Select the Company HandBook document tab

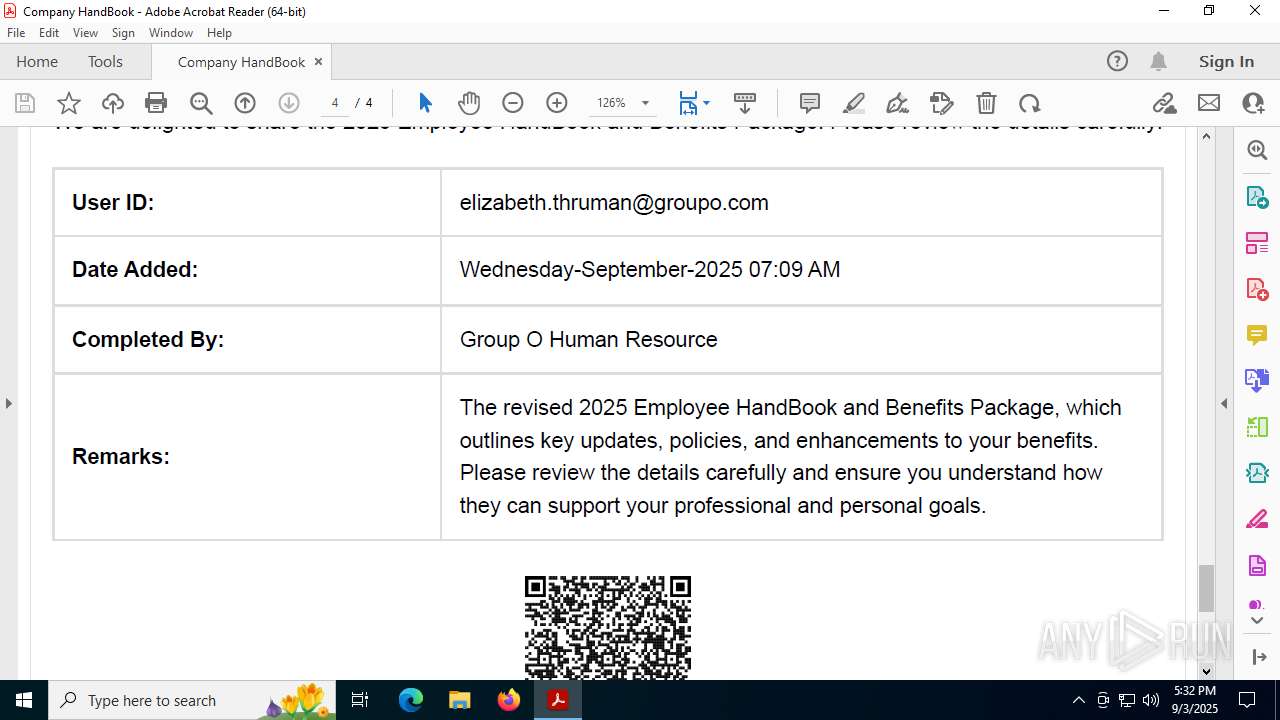[x=241, y=62]
